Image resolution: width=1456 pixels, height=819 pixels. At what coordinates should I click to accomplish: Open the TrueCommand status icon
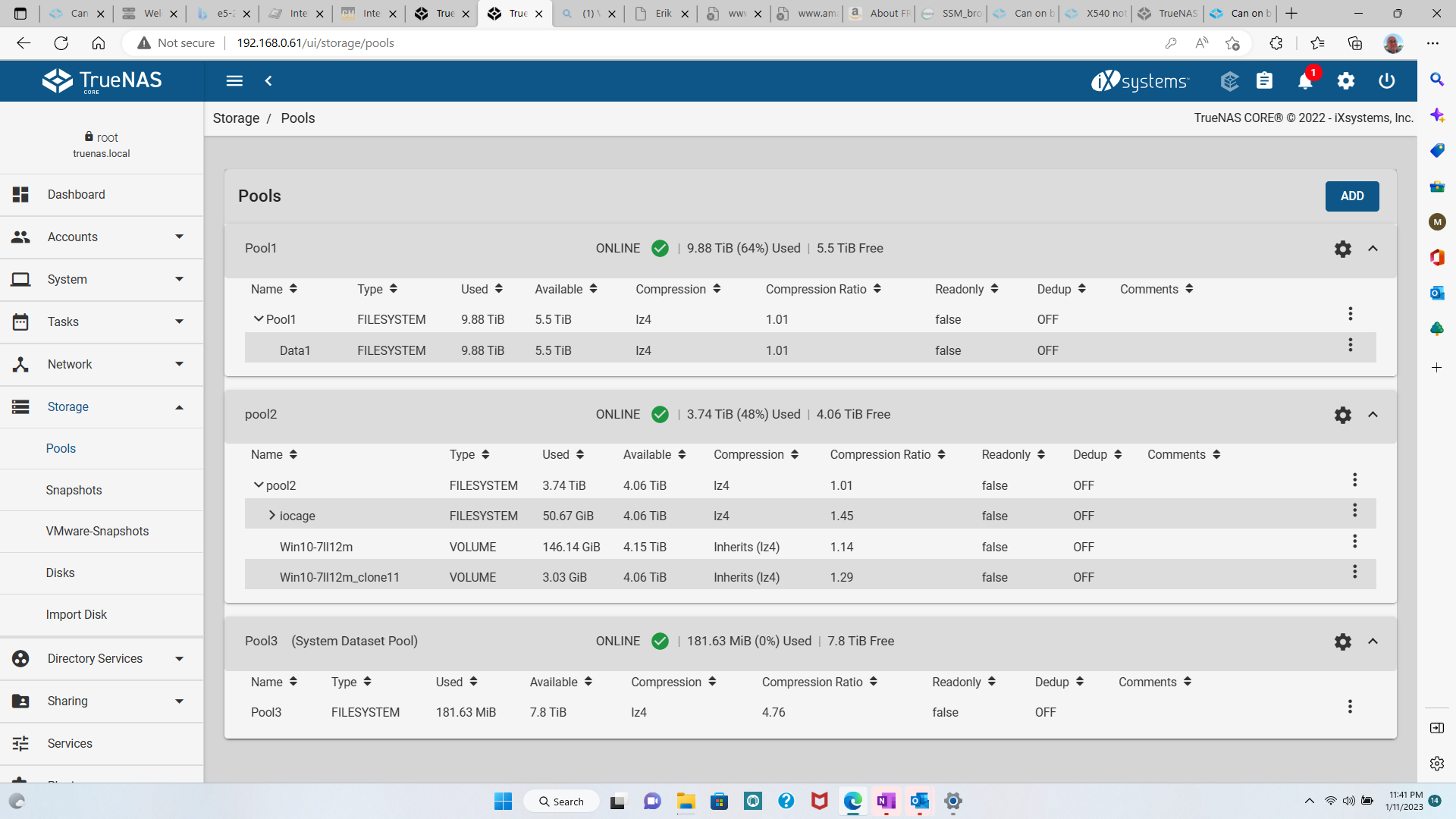click(x=1229, y=80)
